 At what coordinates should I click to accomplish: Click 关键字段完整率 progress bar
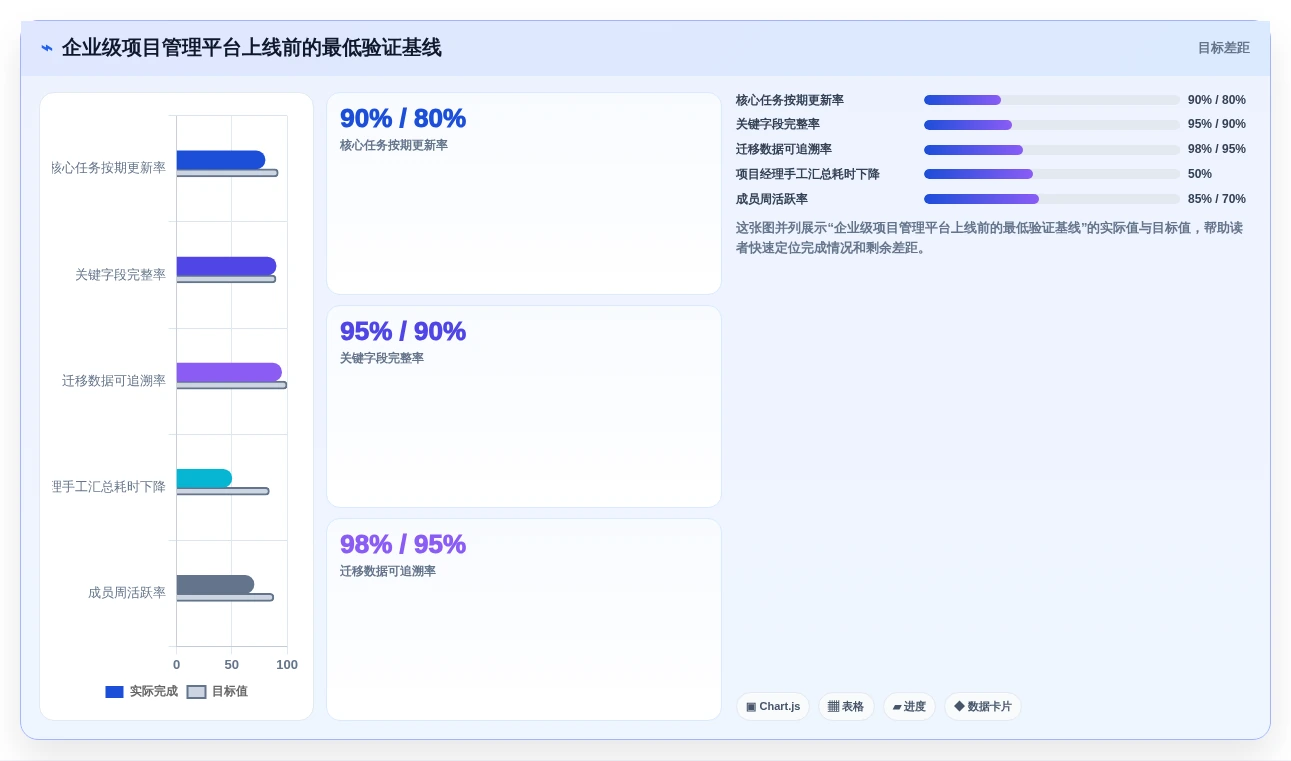click(x=1052, y=125)
